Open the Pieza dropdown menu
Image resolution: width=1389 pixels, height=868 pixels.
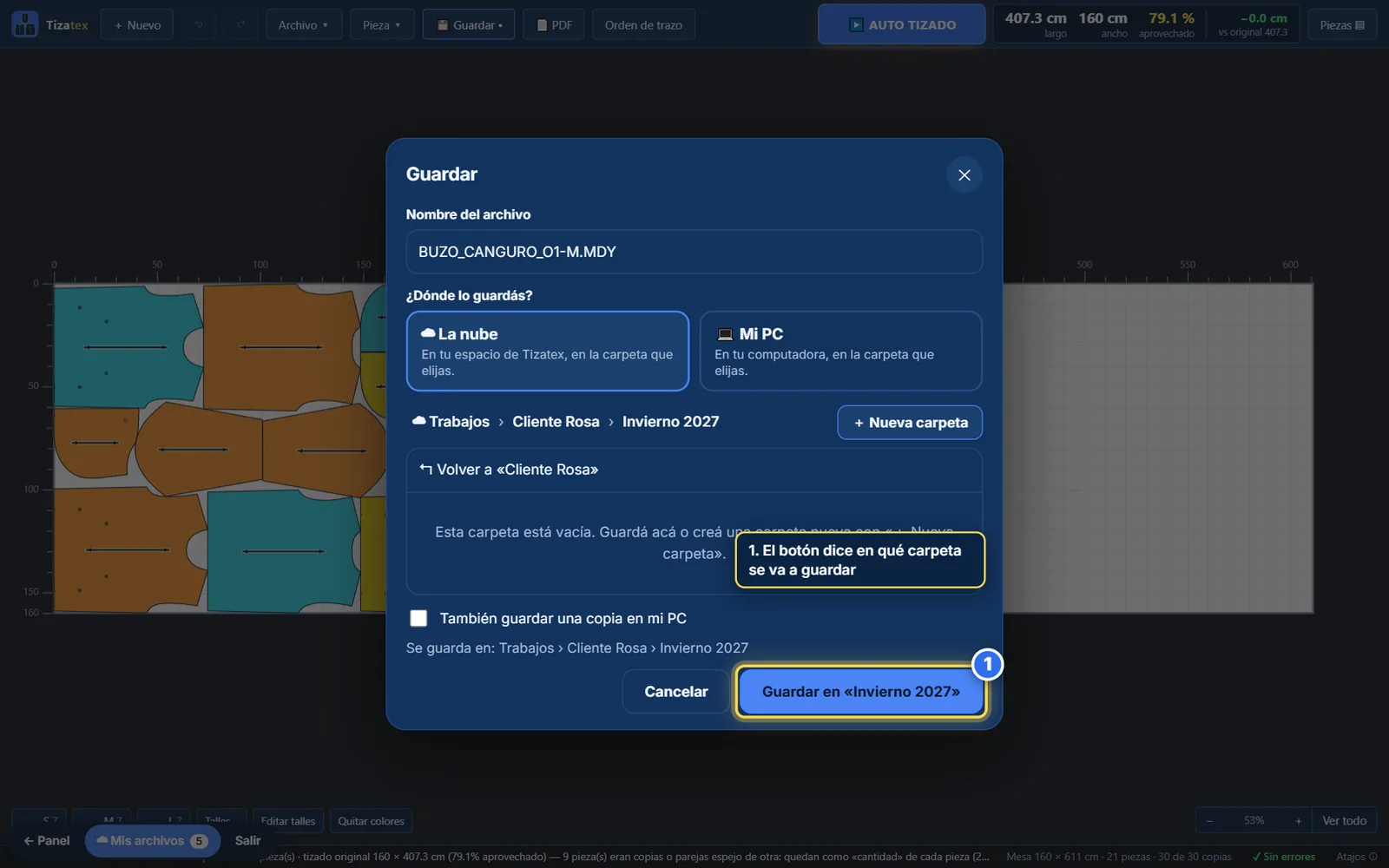381,25
